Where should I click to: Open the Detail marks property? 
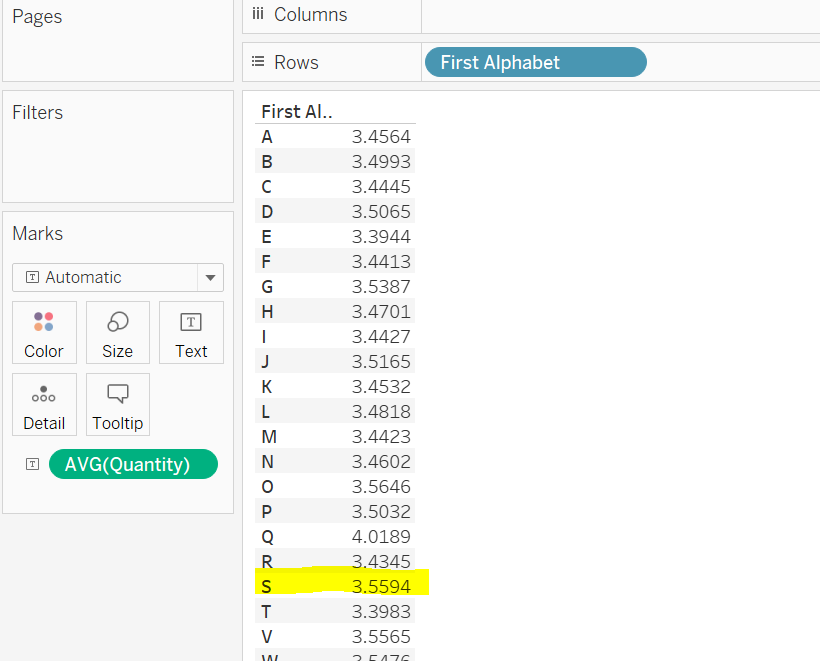(44, 404)
